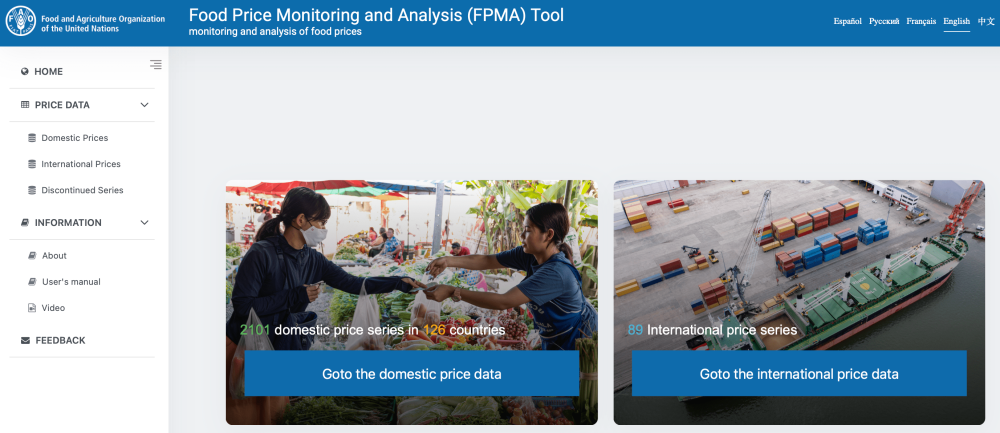Click the shipping port photo card

pos(798,260)
